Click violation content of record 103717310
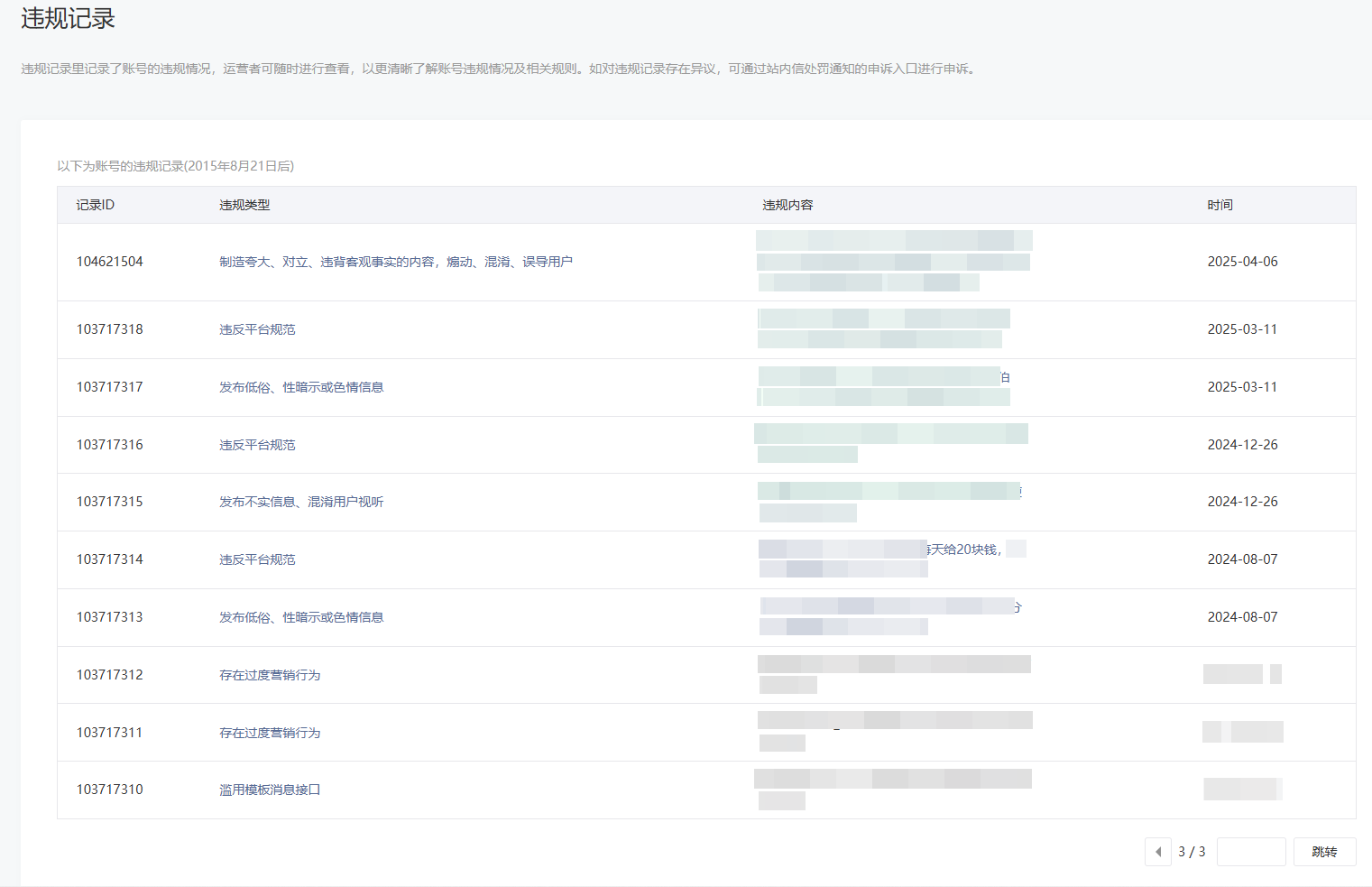Viewport: 1372px width, 887px height. click(893, 790)
